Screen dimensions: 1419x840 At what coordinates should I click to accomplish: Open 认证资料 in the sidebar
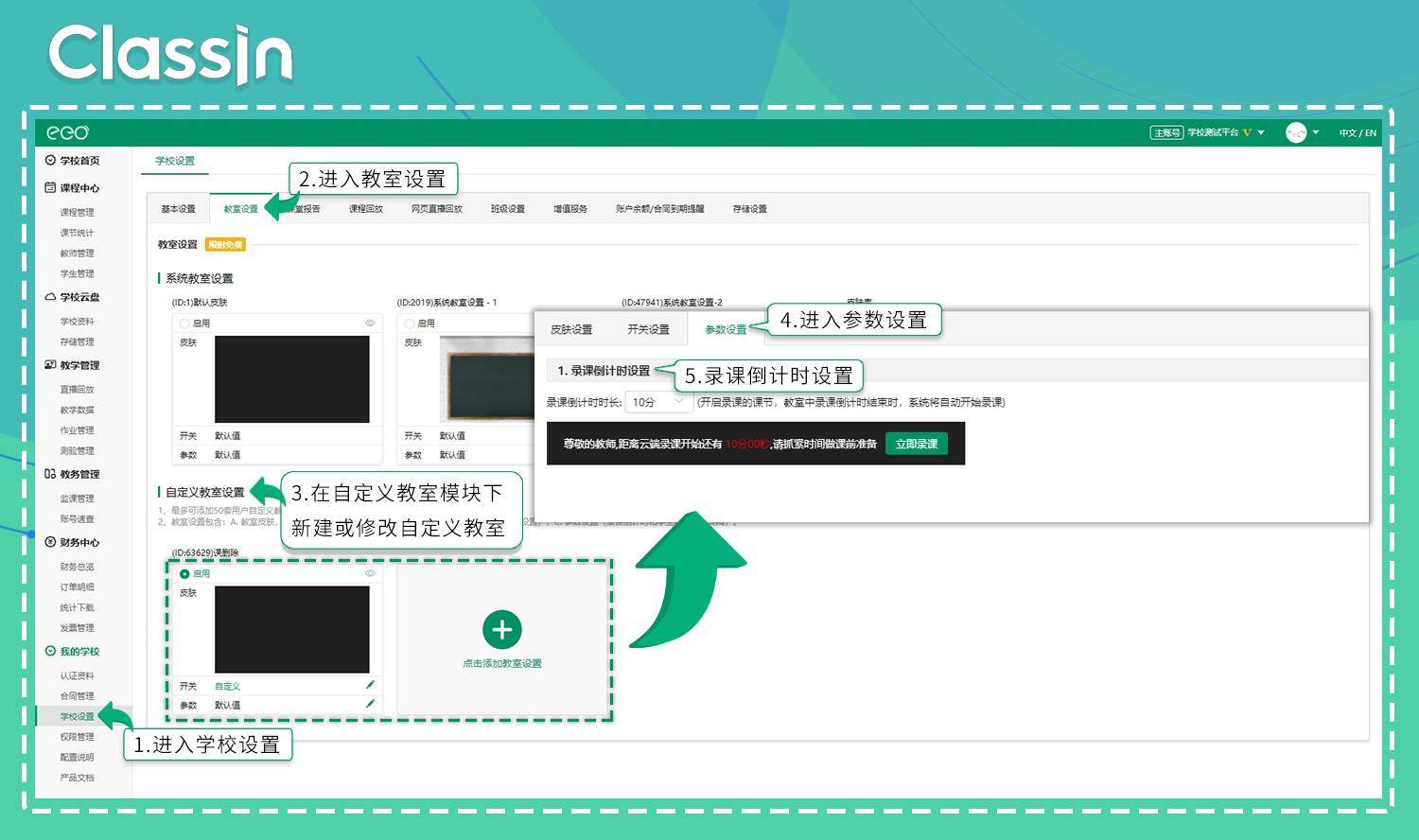(78, 675)
